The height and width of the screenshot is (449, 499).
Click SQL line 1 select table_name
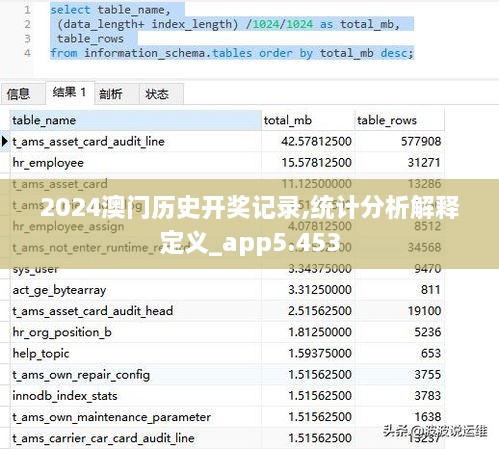click(110, 10)
